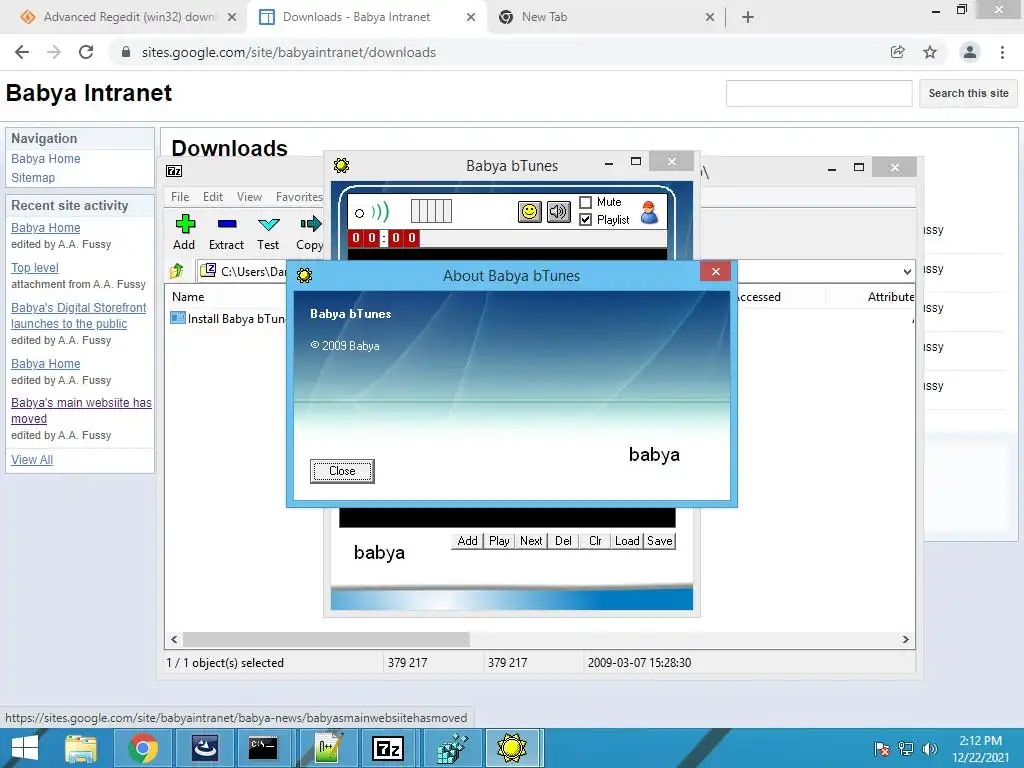Reload the page with refresh icon
1024x768 pixels.
[86, 52]
